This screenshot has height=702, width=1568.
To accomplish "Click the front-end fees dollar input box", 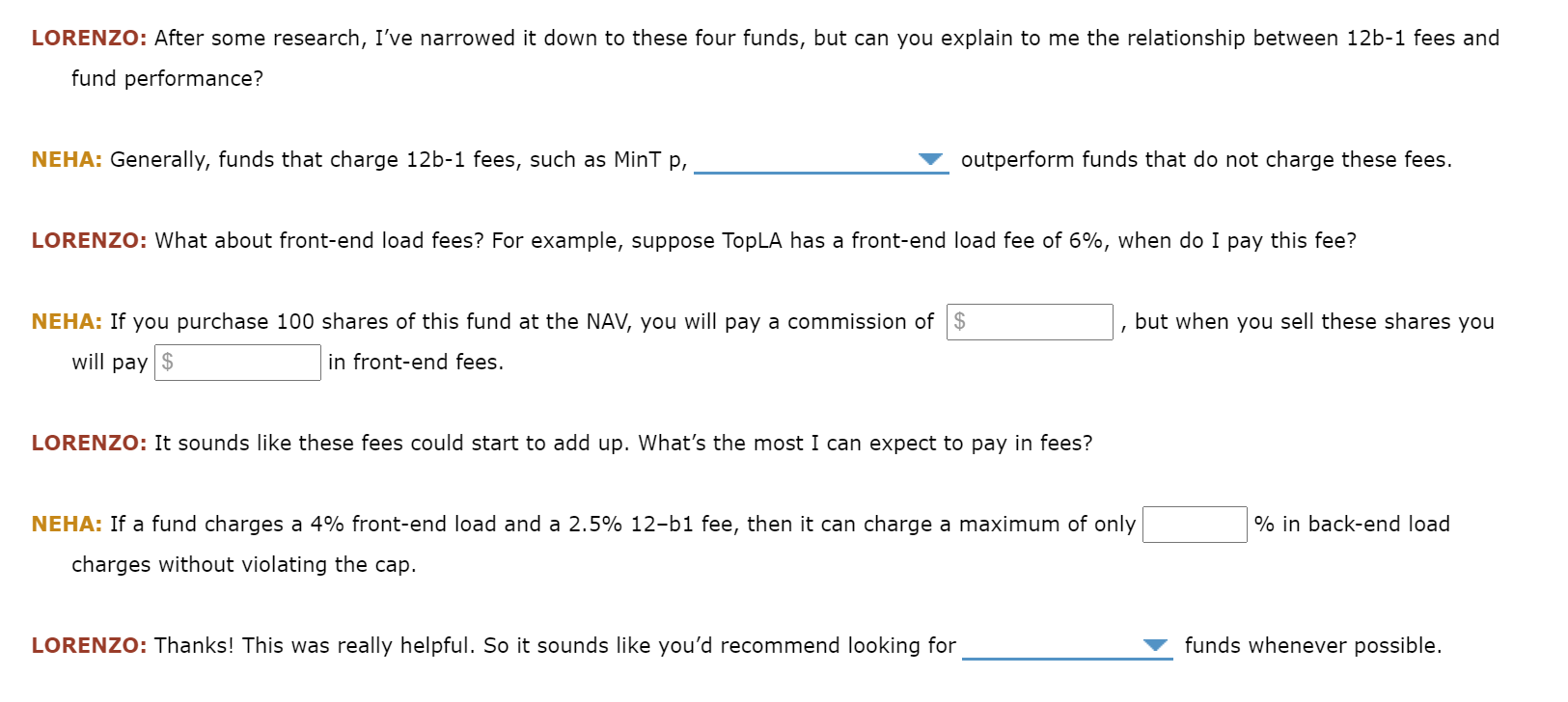I will (x=236, y=362).
